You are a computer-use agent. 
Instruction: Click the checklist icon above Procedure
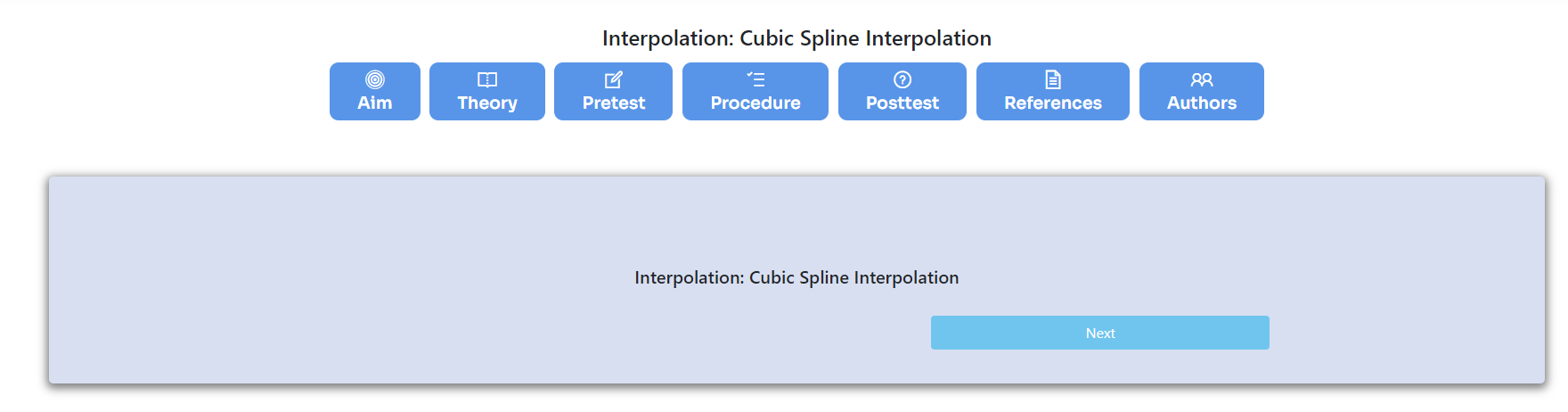pos(755,79)
